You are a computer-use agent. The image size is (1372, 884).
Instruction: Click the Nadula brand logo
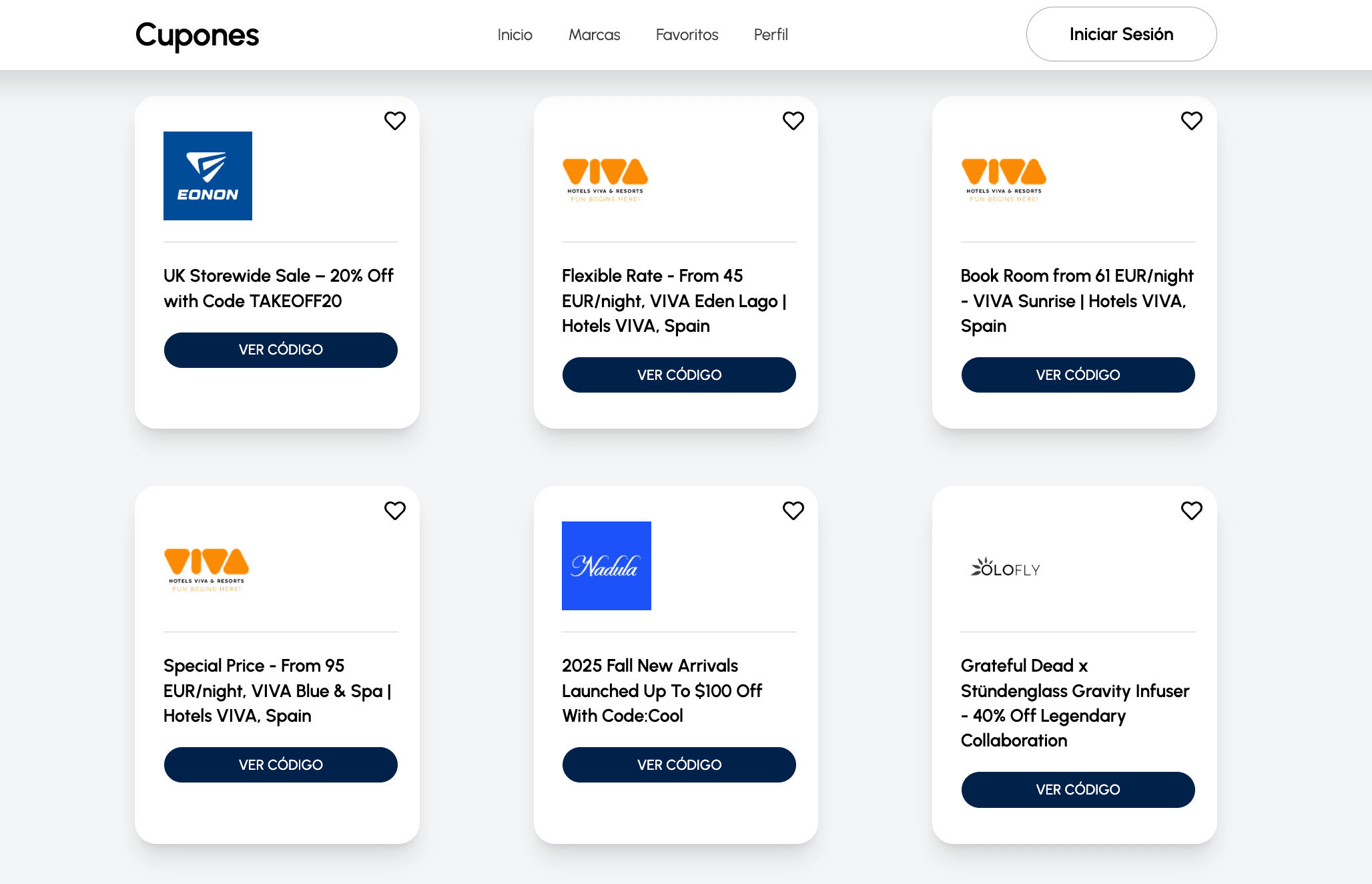point(606,566)
